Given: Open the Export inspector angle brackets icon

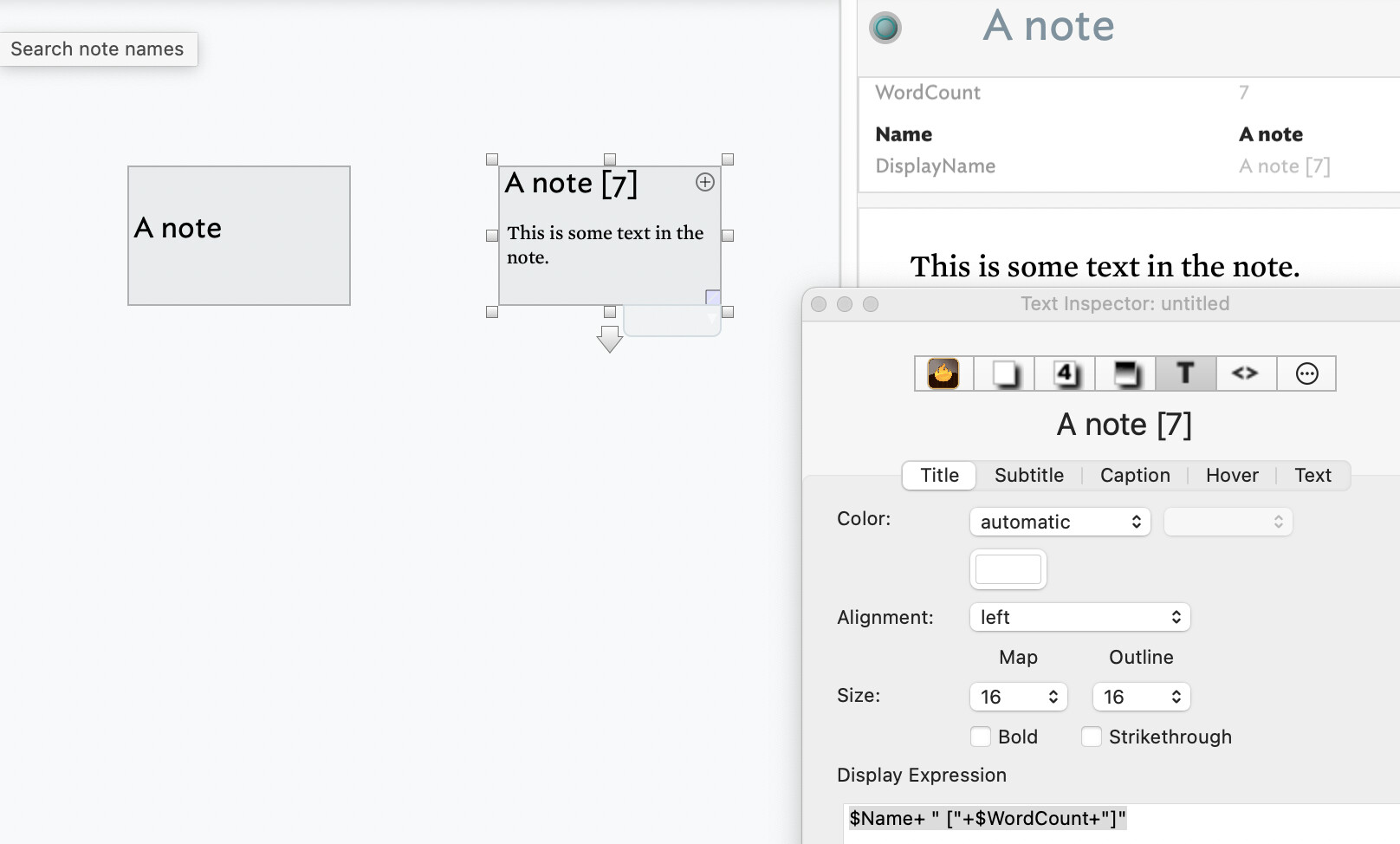Looking at the screenshot, I should [1245, 373].
